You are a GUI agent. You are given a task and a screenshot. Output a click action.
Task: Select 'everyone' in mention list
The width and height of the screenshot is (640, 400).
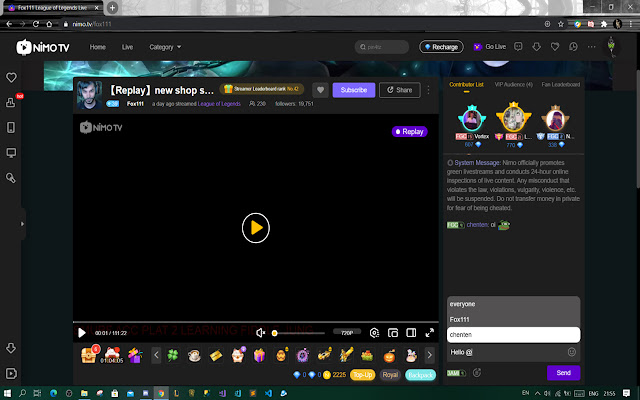(x=513, y=304)
